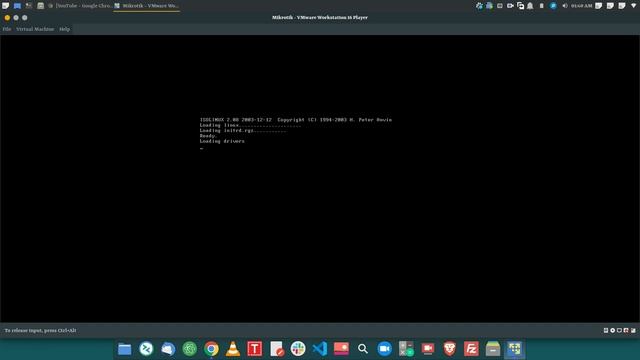640x360 pixels.
Task: Open the red T text app
Action: (255, 349)
